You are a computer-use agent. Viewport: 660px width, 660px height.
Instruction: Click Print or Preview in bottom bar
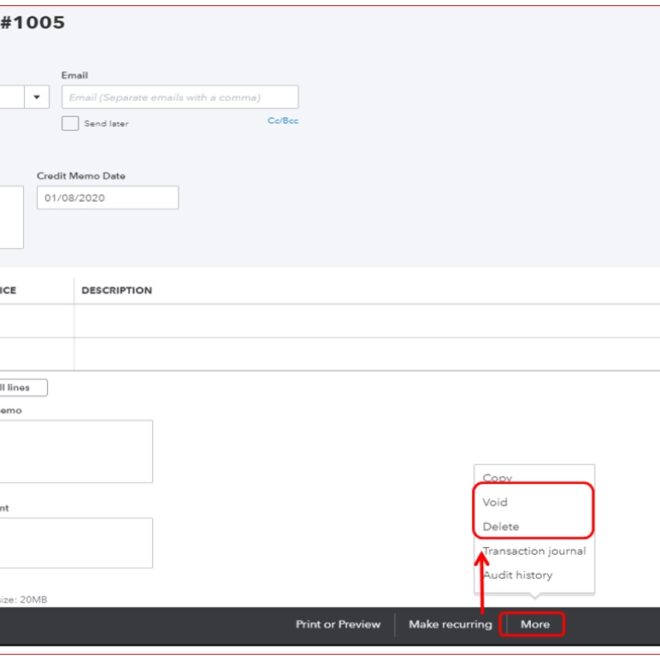(338, 624)
